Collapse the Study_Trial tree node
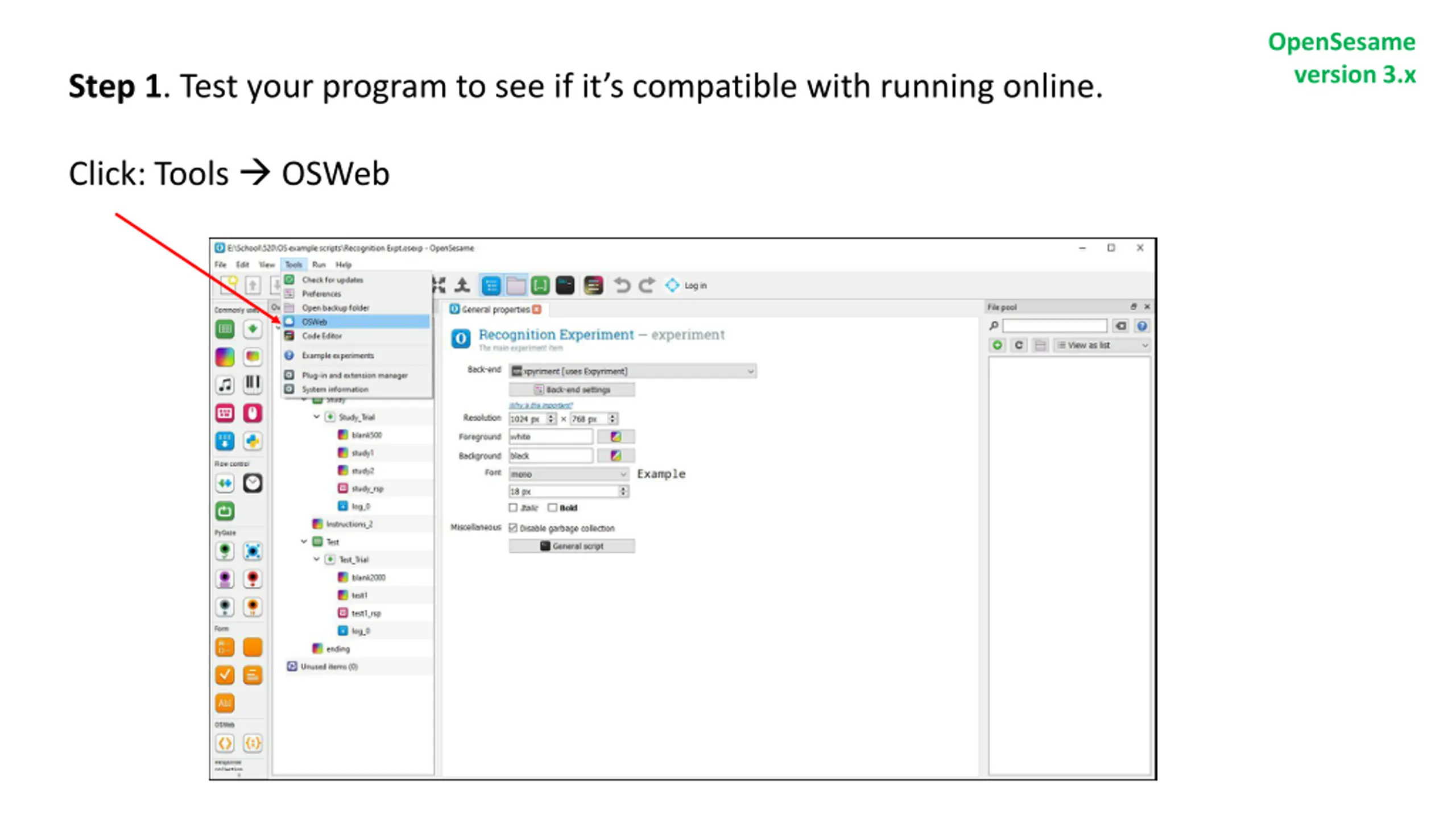This screenshot has height=819, width=1456. point(317,417)
